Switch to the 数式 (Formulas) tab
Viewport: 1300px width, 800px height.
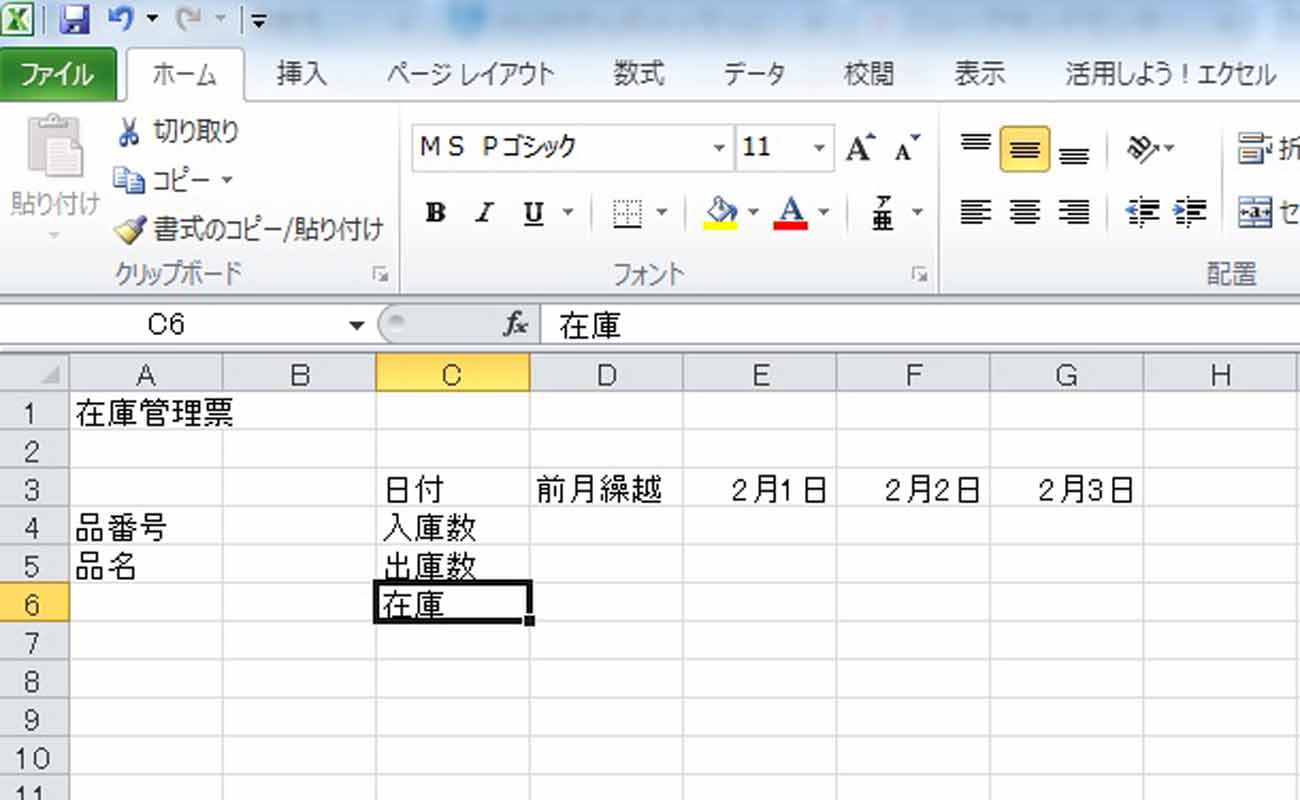click(638, 74)
